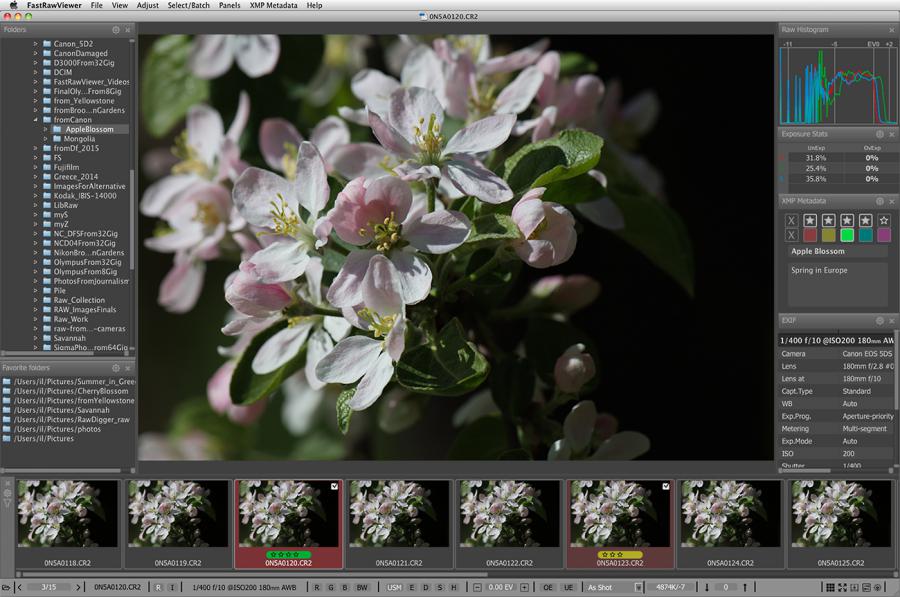
Task: Show only the R red channel
Action: pyautogui.click(x=317, y=587)
